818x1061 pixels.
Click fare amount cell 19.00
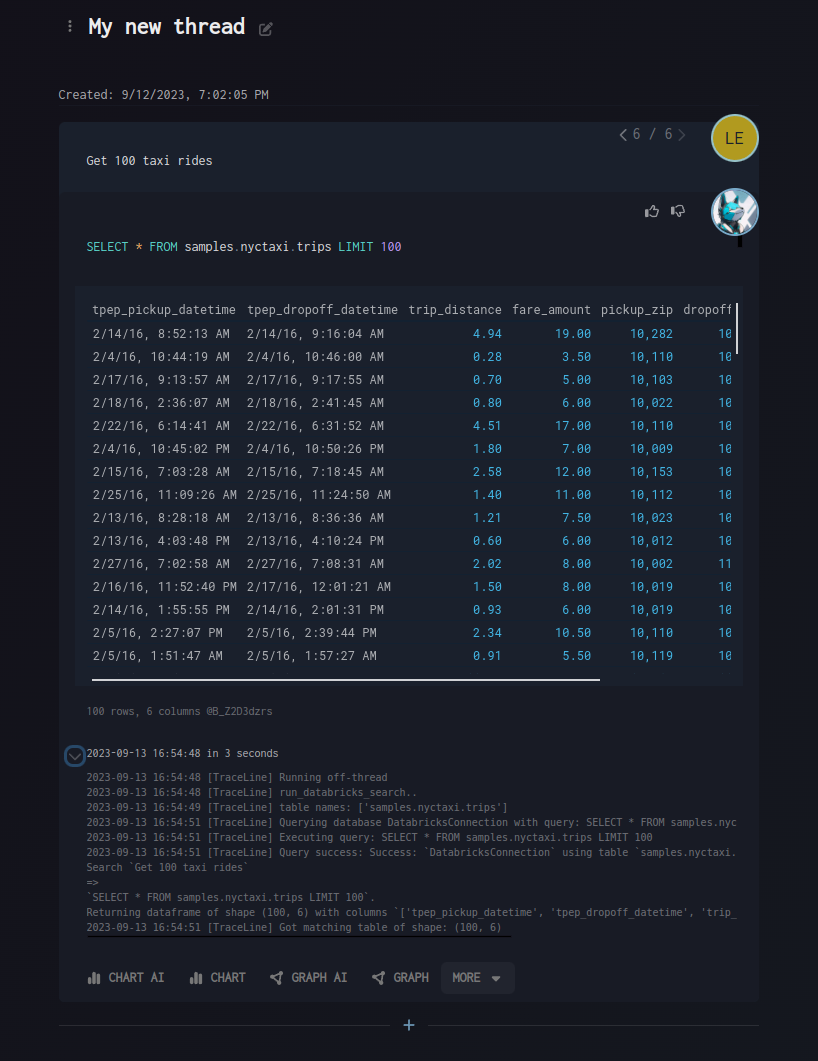(x=573, y=334)
